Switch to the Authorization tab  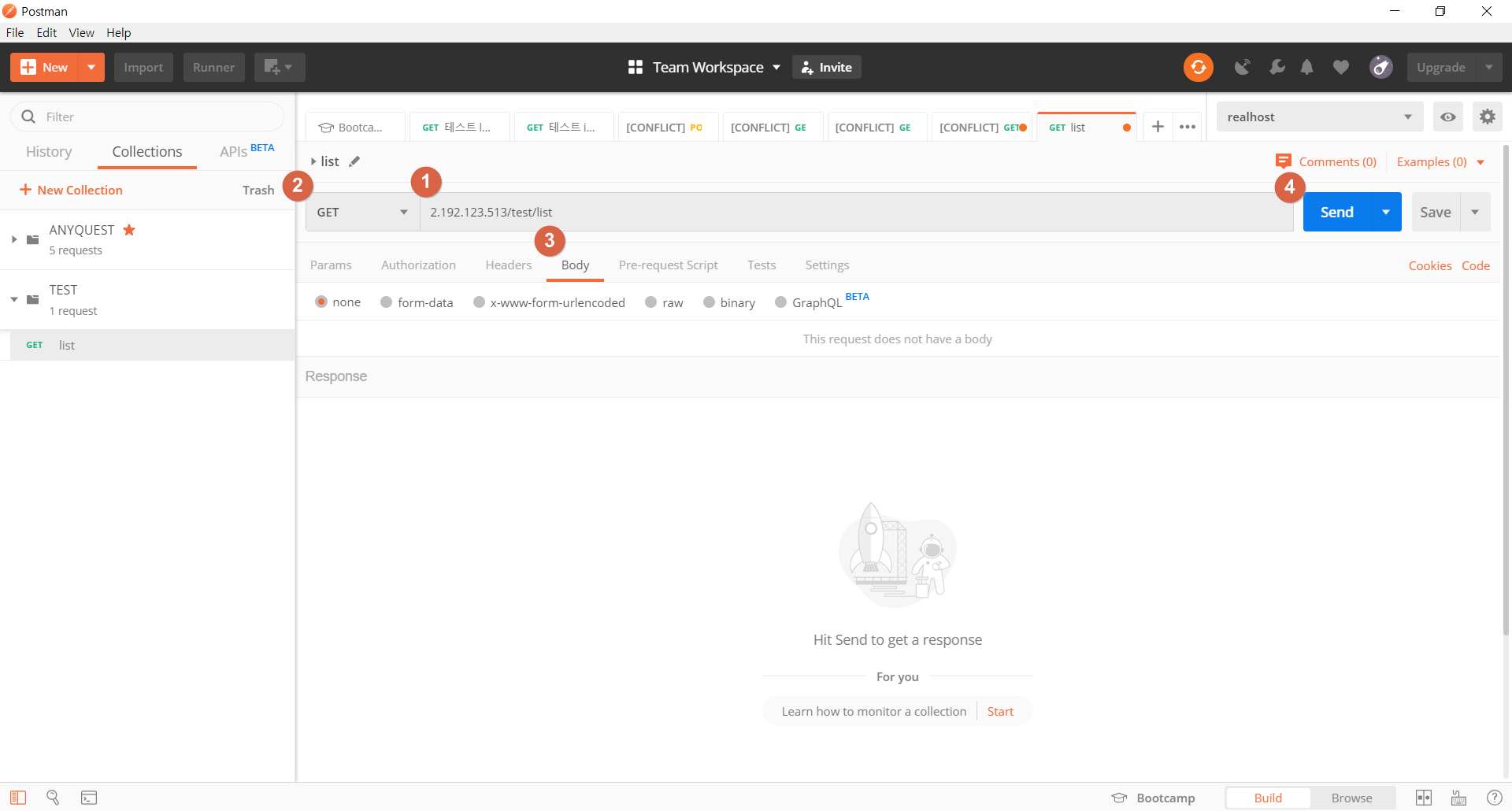(418, 265)
